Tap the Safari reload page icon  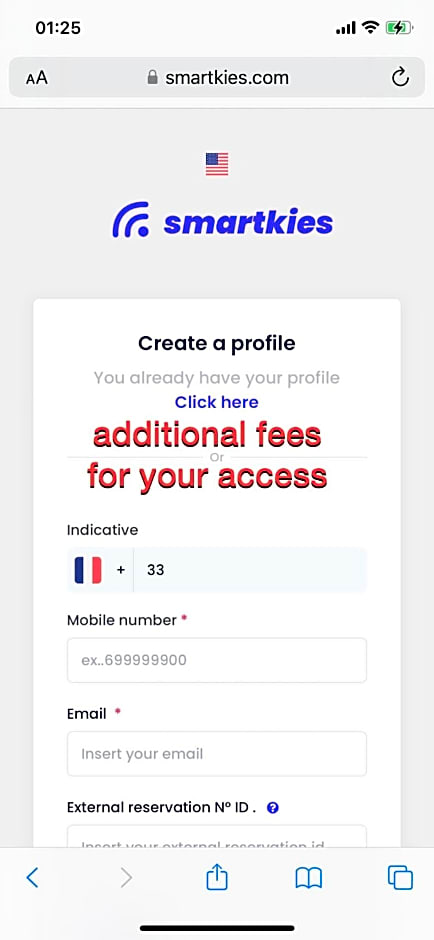400,77
